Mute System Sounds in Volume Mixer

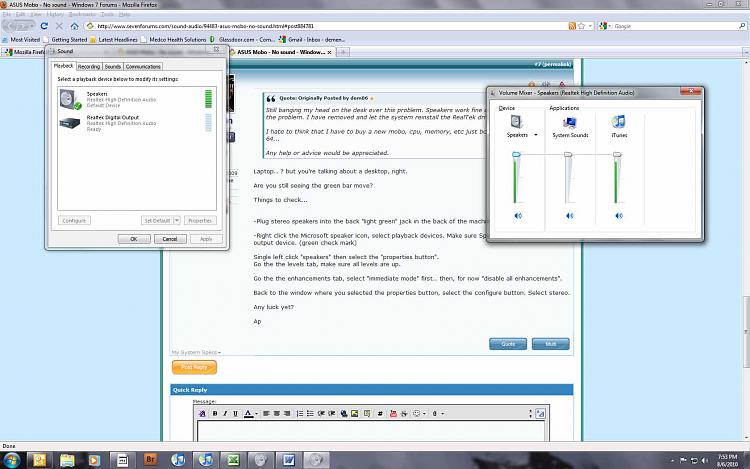pos(569,216)
